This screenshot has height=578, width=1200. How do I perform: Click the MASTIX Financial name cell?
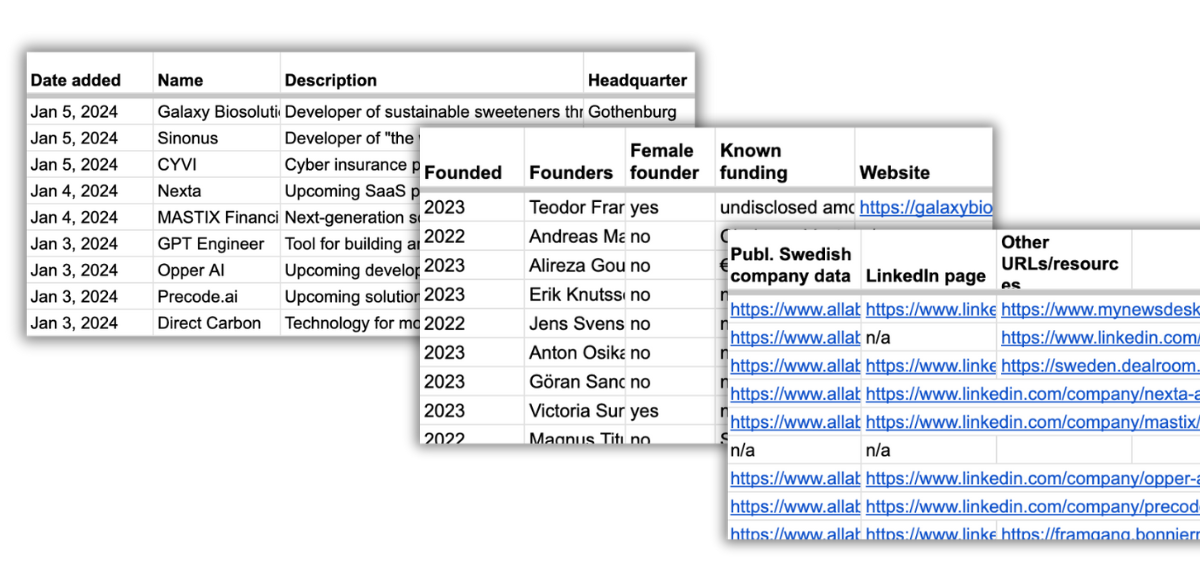tap(218, 217)
